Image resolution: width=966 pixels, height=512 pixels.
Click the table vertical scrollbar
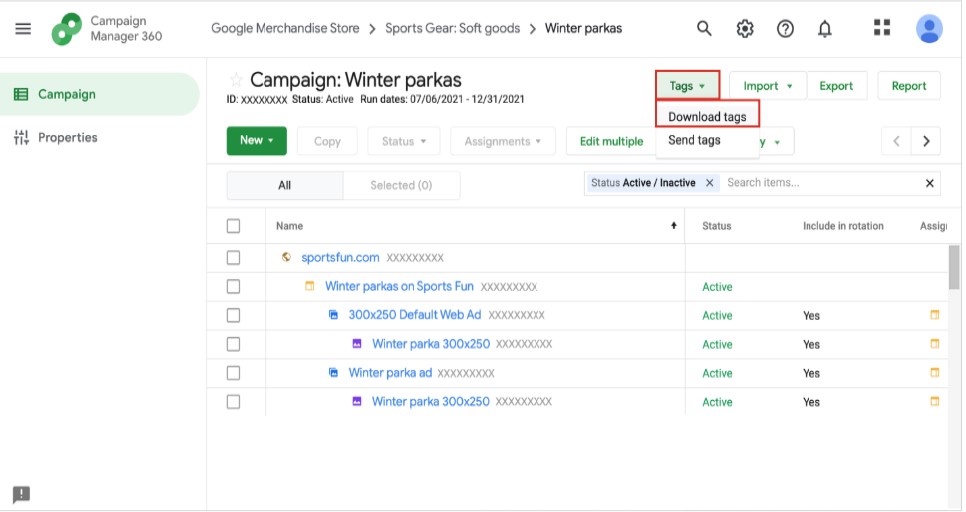(x=954, y=266)
